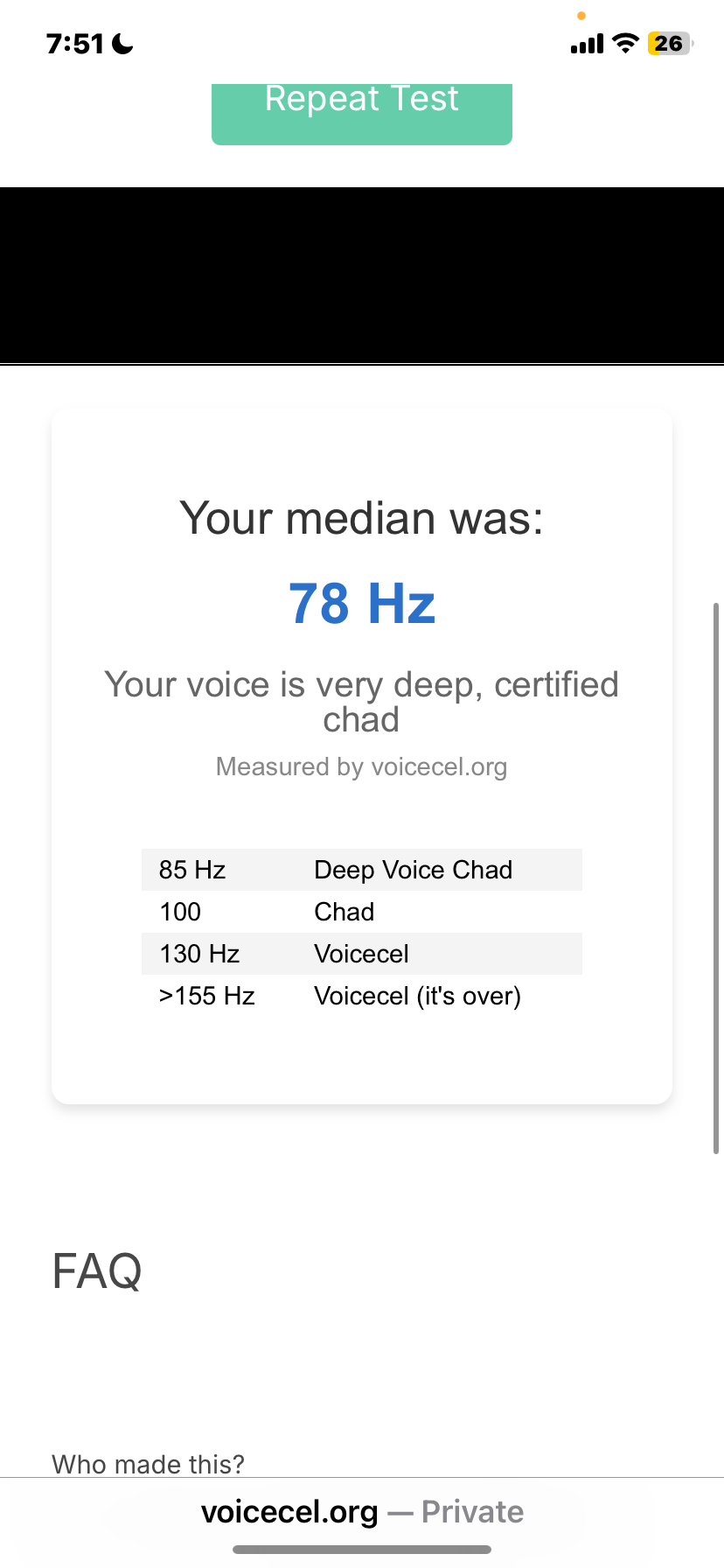Tap the 78 Hz median result
The image size is (724, 1568).
(x=362, y=604)
